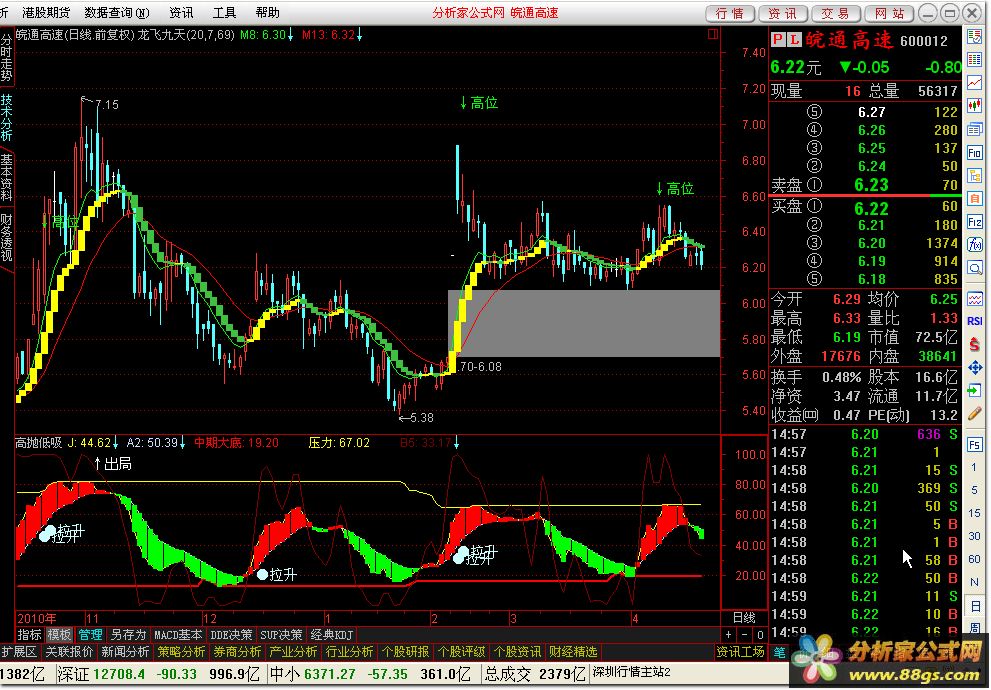Image resolution: width=991 pixels, height=690 pixels.
Task: Click the 扩展区 button
Action: [x=20, y=651]
